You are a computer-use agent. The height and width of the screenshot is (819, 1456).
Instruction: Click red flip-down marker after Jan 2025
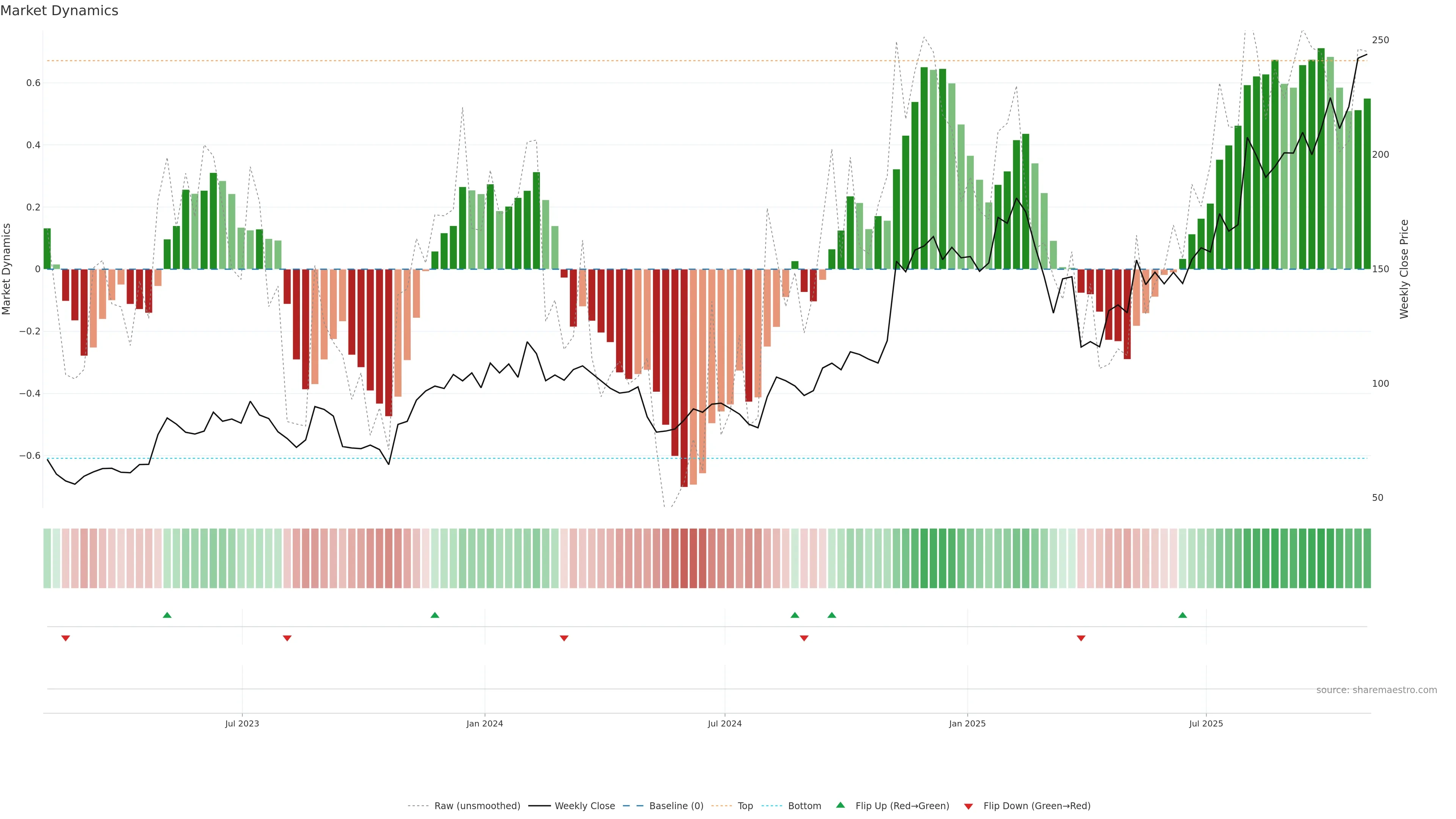(1081, 638)
